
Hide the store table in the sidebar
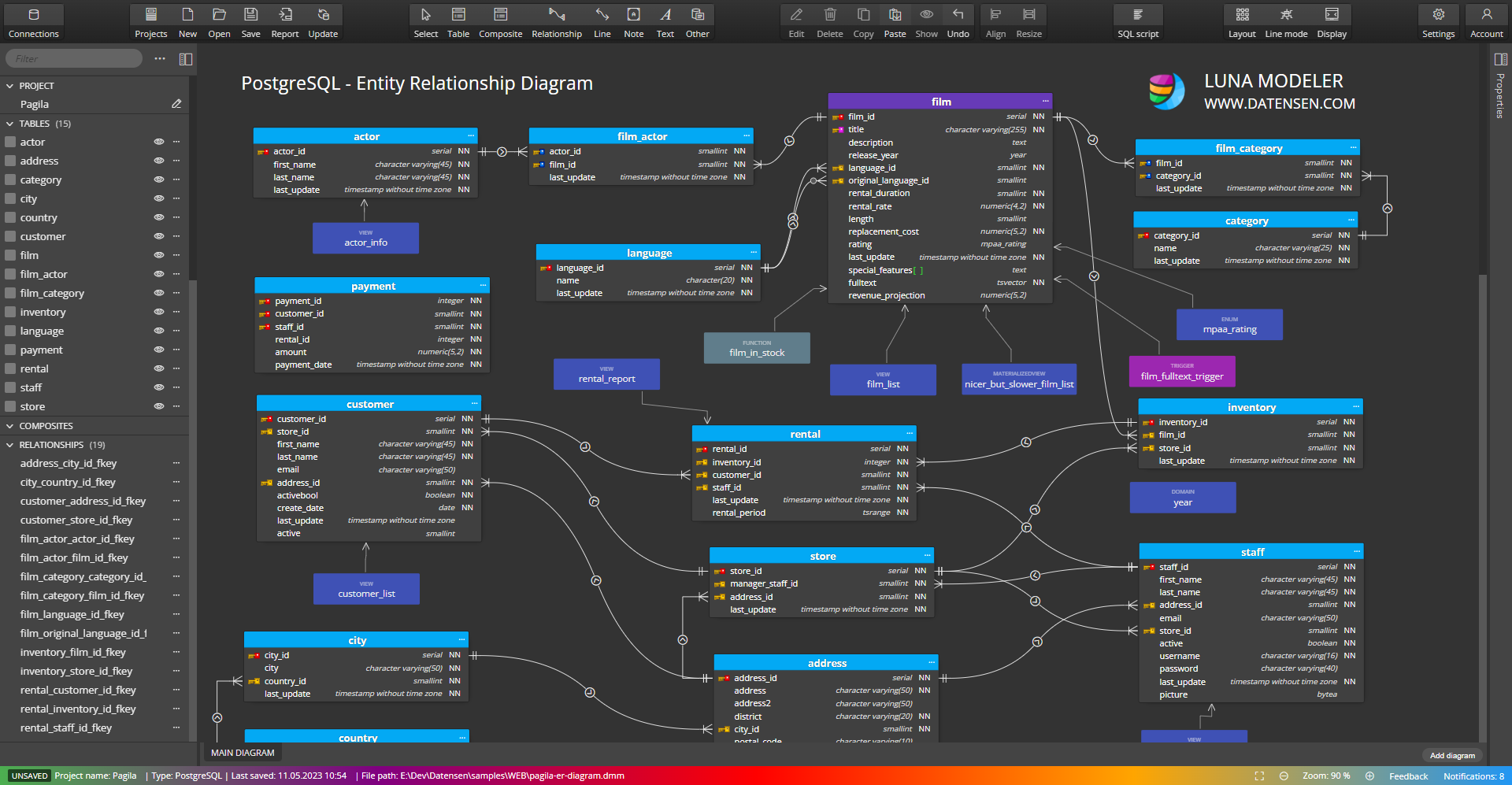[x=159, y=406]
